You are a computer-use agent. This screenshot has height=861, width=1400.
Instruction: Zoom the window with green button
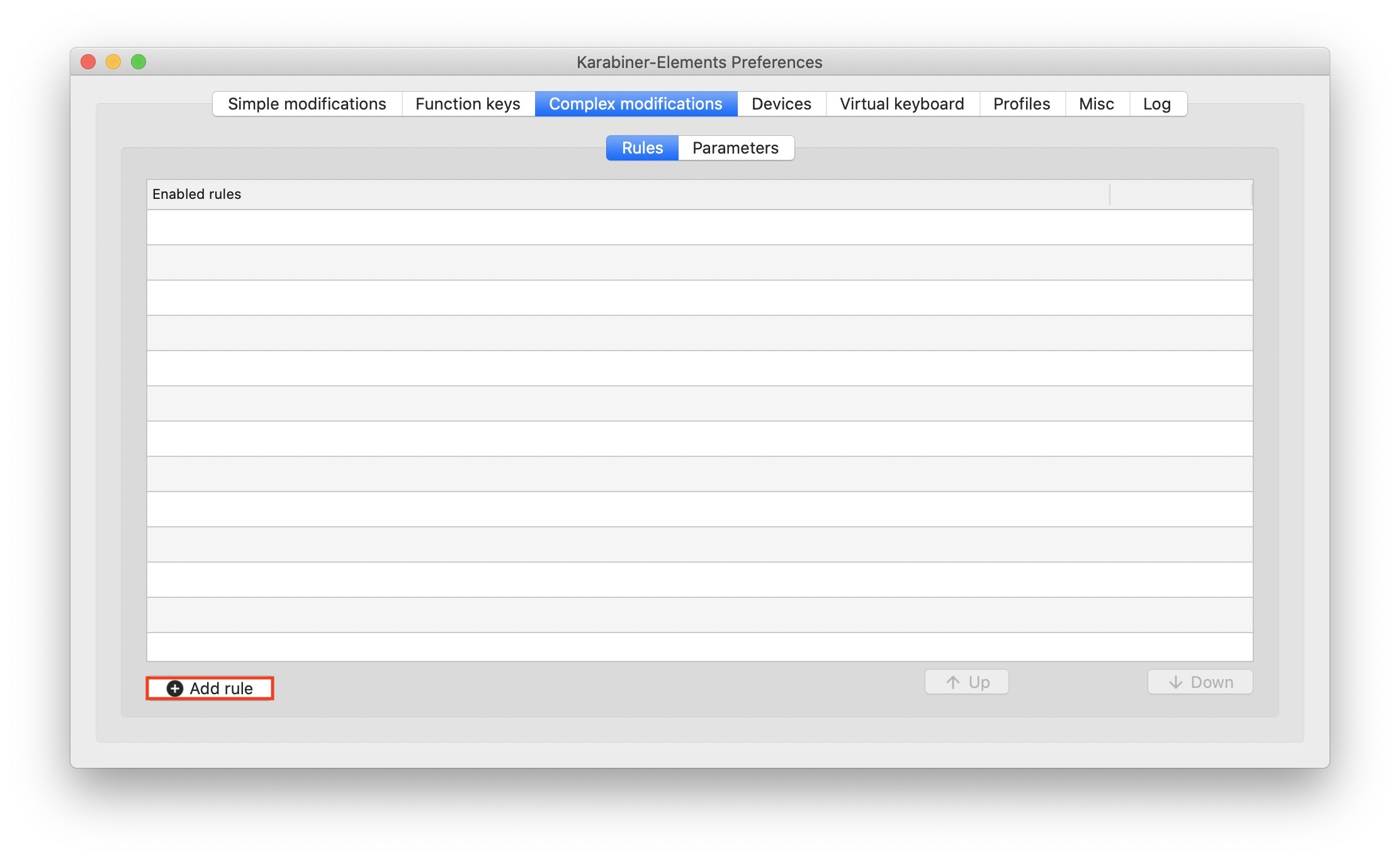coord(138,62)
